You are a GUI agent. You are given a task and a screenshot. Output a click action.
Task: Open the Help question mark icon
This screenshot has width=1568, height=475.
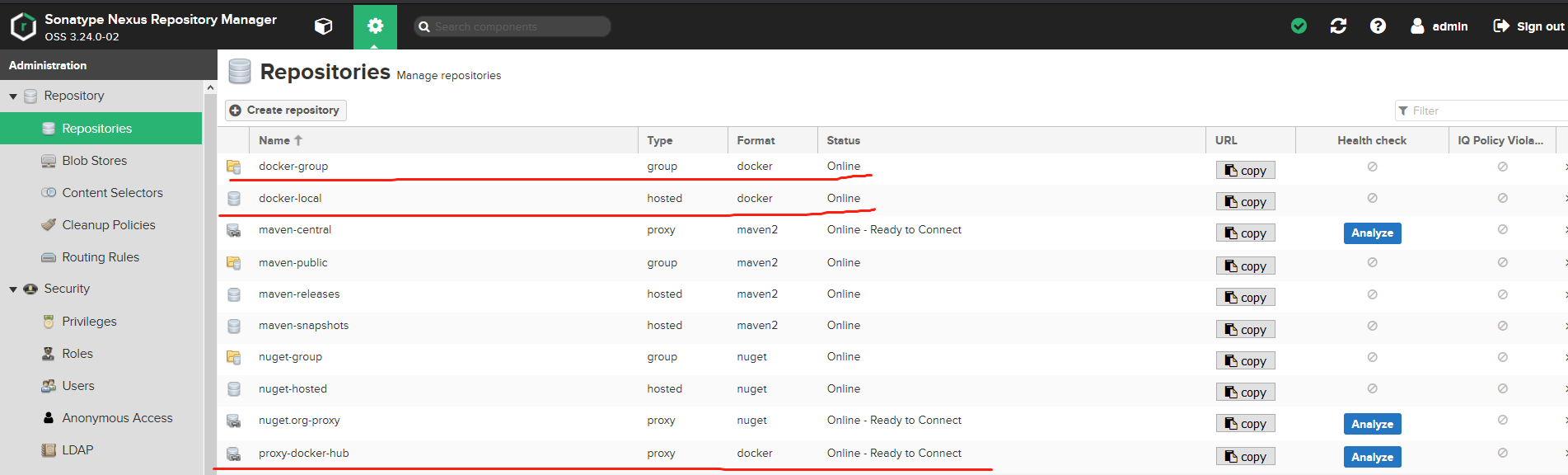coord(1378,26)
